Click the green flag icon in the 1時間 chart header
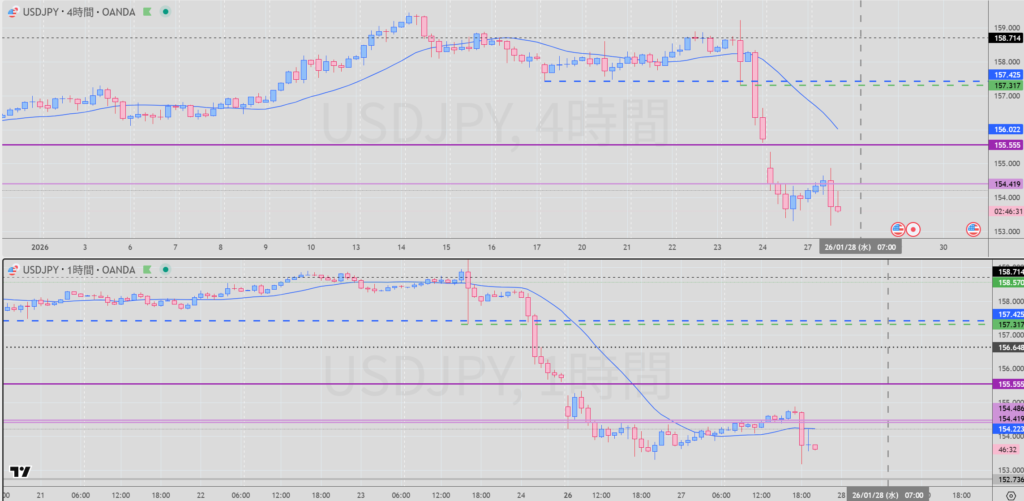The width and height of the screenshot is (1024, 501). pyautogui.click(x=148, y=269)
